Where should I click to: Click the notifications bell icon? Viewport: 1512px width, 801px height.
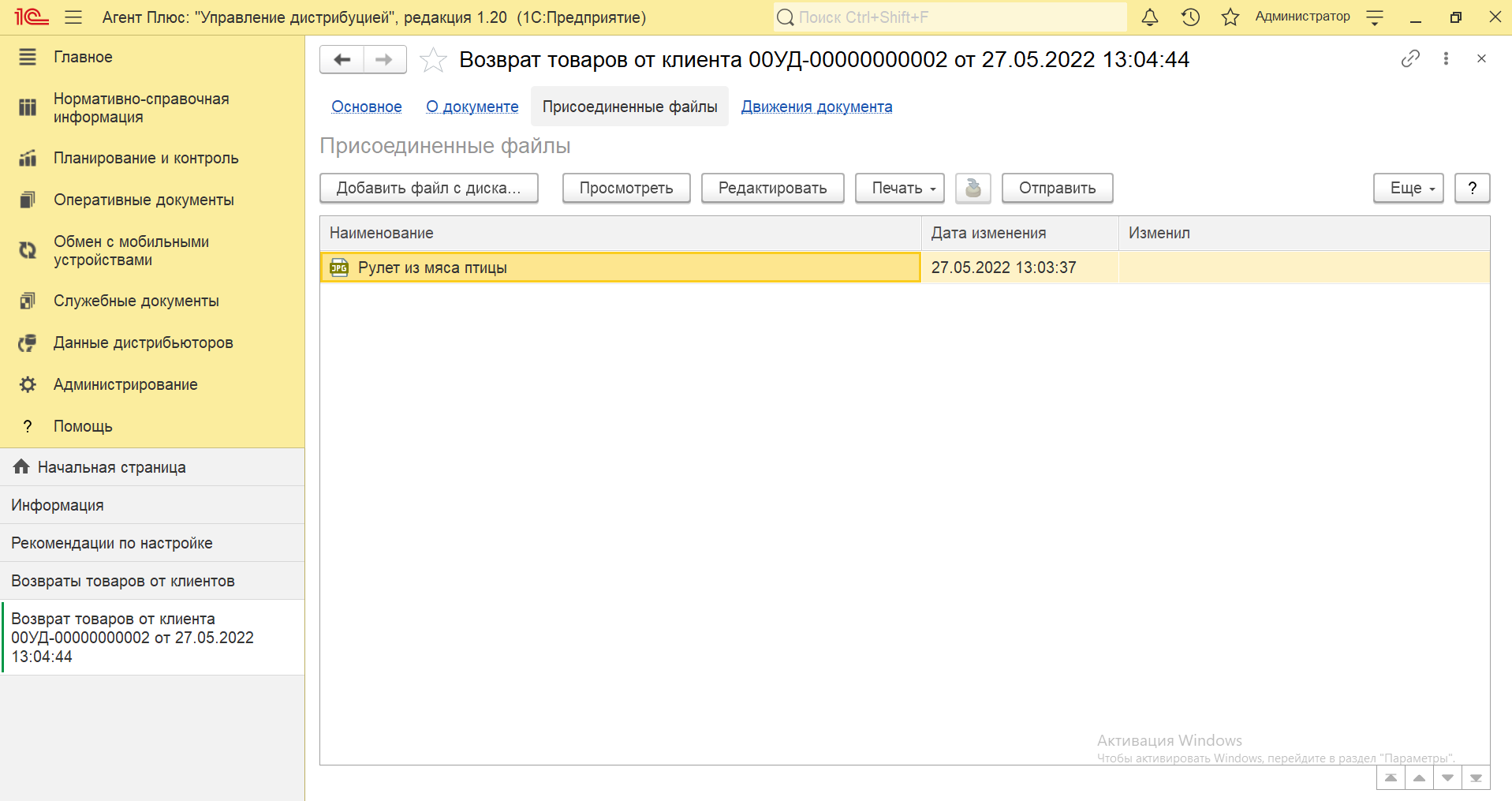pyautogui.click(x=1150, y=17)
